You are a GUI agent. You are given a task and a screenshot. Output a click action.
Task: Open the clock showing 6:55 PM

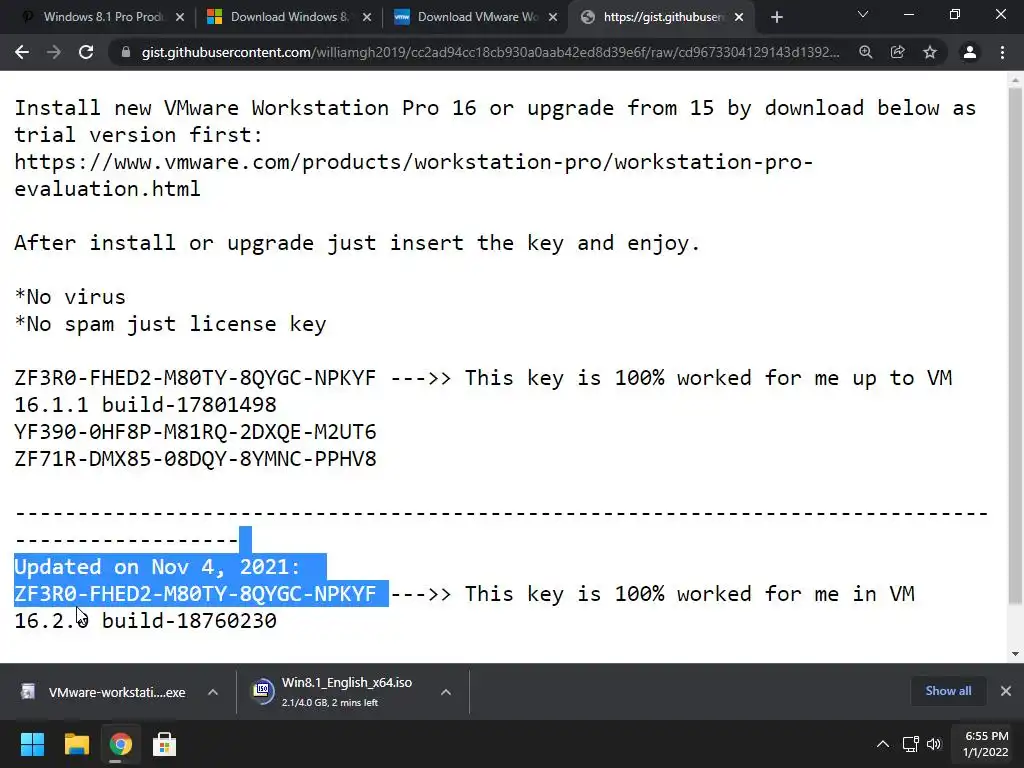point(985,744)
